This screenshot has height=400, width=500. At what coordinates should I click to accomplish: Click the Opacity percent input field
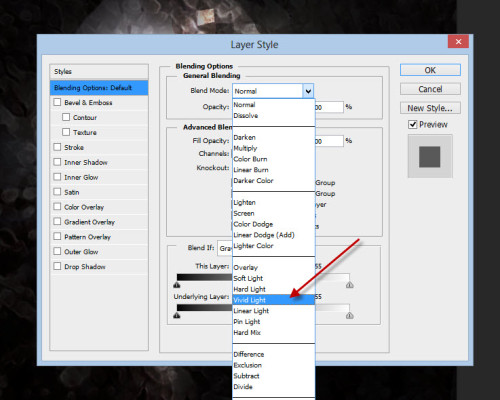pos(329,107)
